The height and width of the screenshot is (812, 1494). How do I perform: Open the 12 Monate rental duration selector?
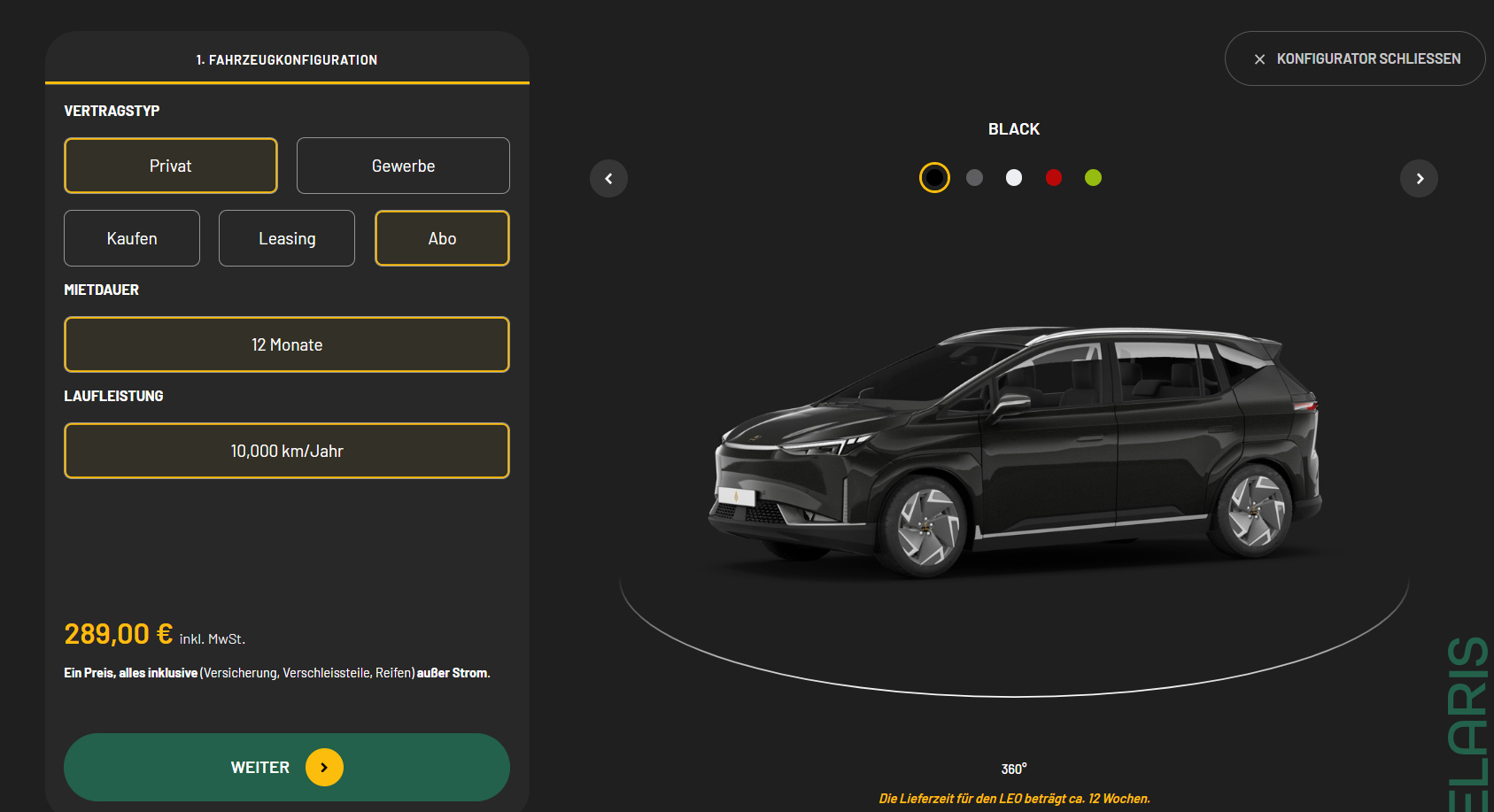[x=287, y=344]
